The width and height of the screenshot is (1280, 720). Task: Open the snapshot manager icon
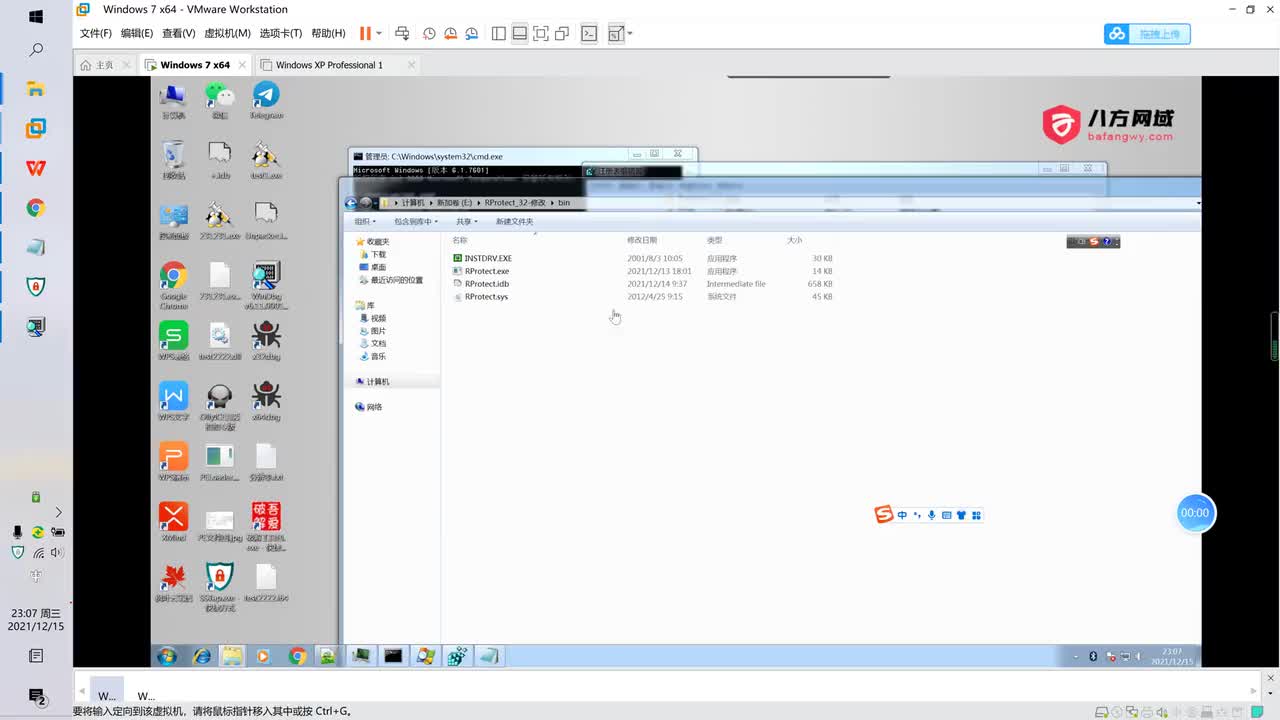click(x=471, y=33)
